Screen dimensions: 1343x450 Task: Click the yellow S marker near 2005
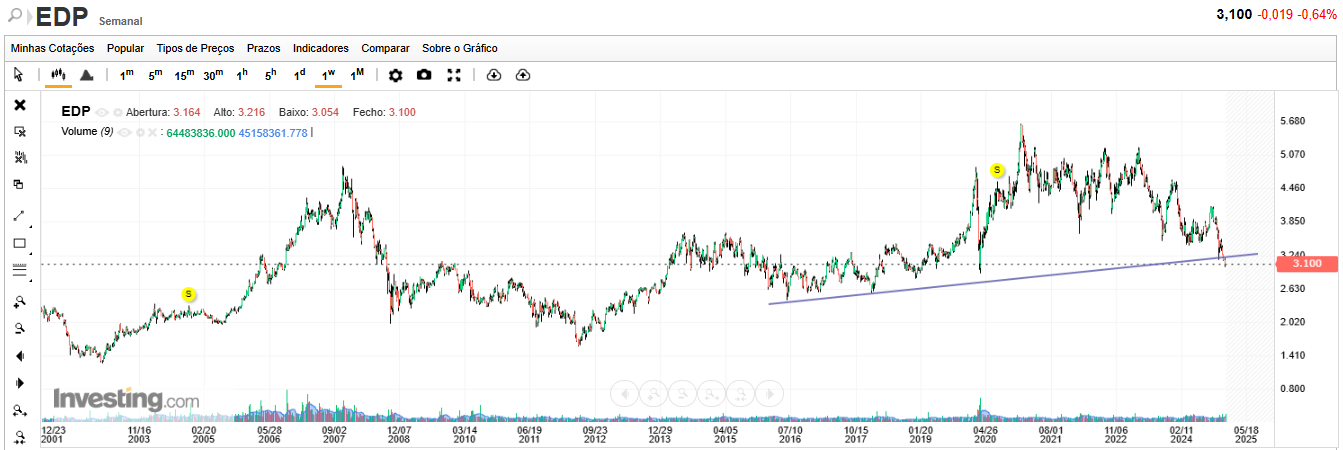click(189, 294)
